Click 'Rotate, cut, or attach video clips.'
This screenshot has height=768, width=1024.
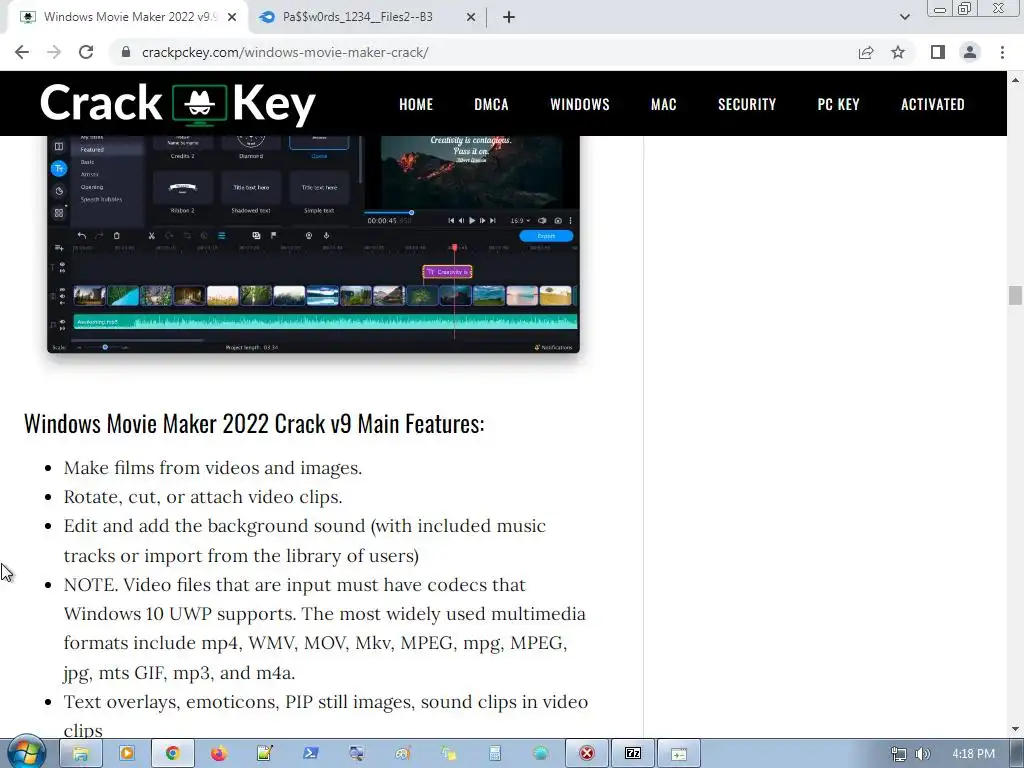click(x=203, y=497)
